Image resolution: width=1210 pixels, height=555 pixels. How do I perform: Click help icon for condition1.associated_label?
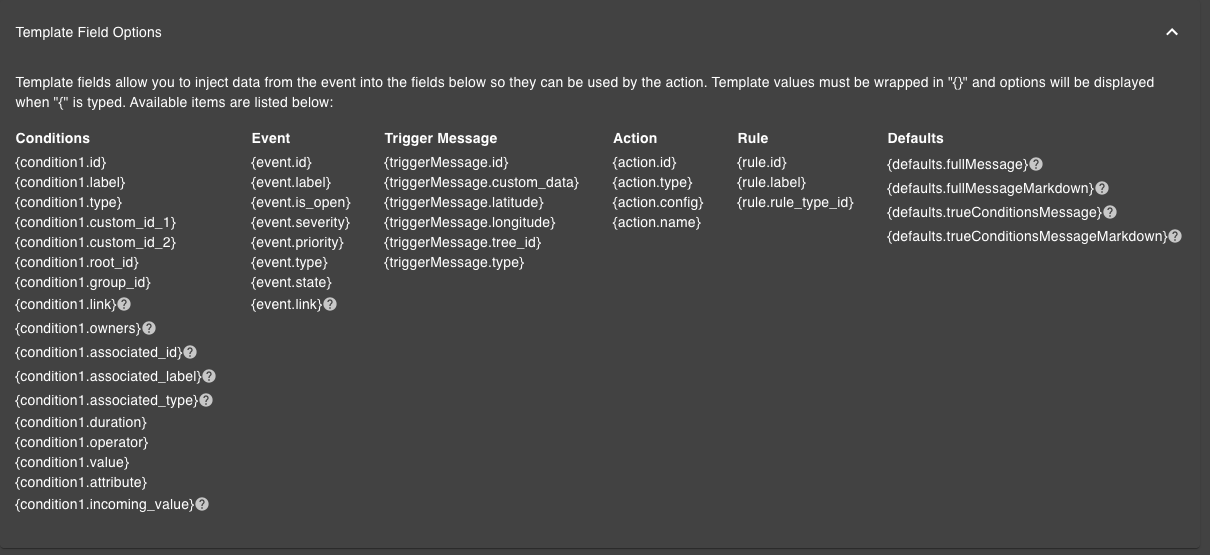point(209,376)
